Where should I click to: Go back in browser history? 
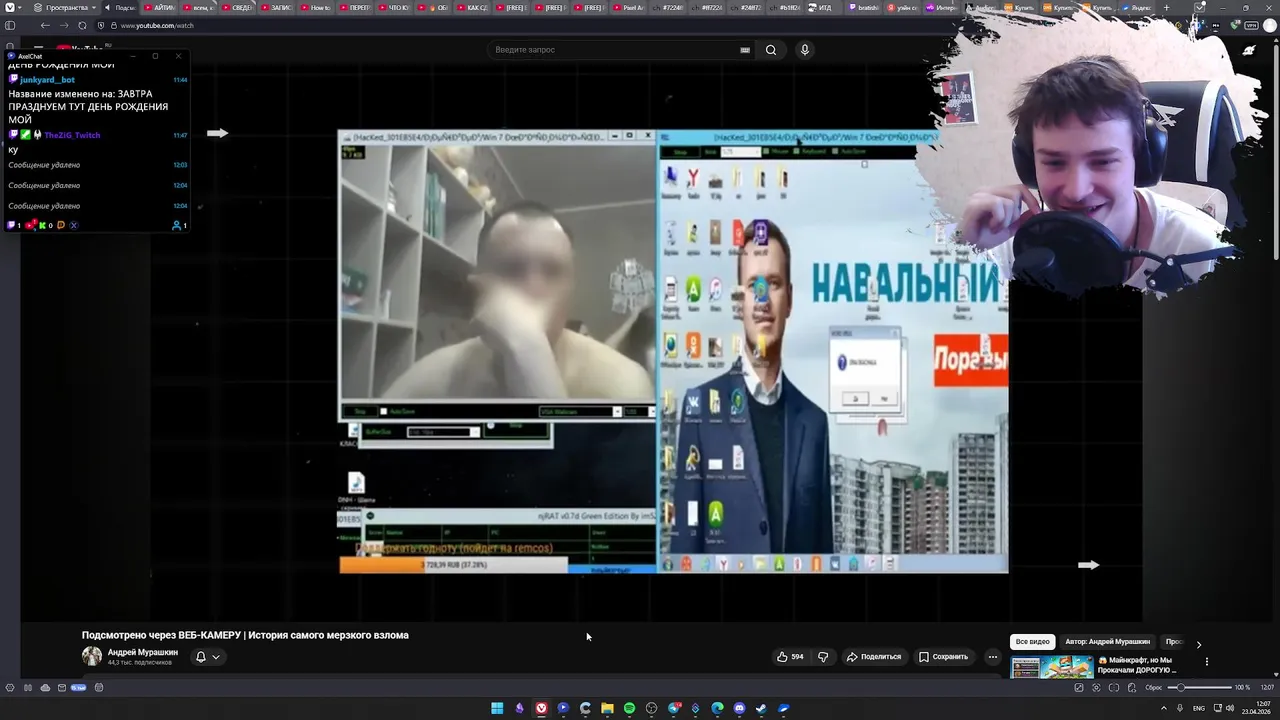(x=45, y=25)
